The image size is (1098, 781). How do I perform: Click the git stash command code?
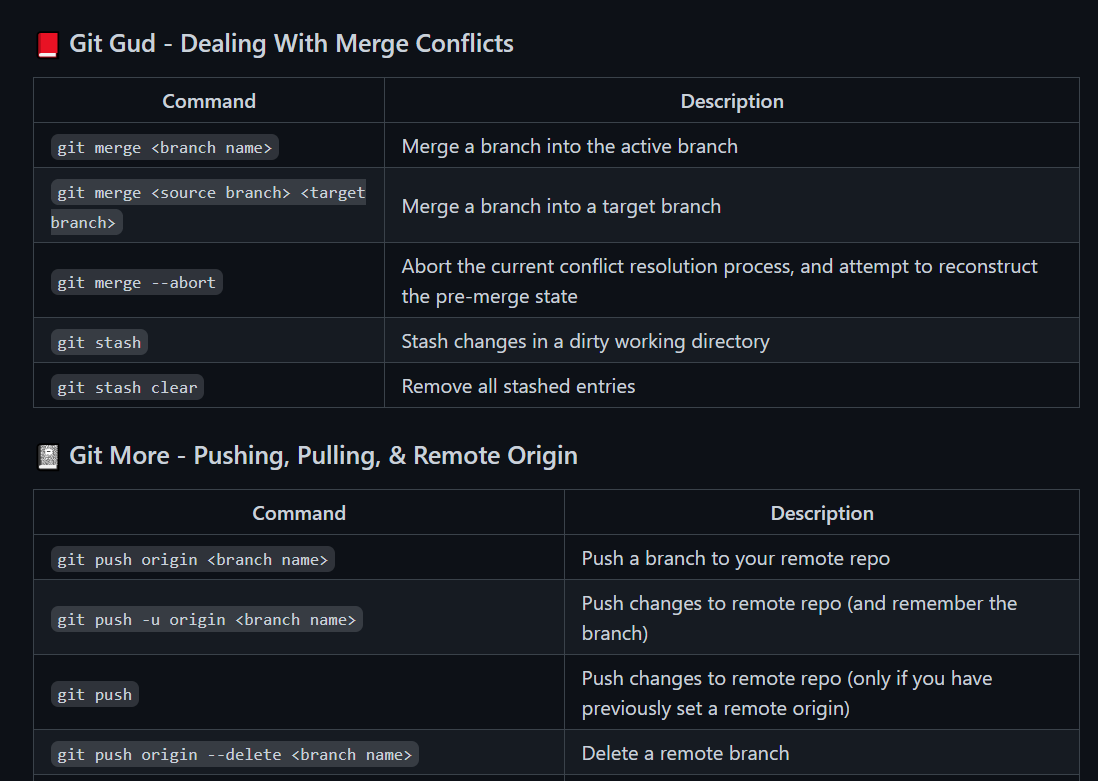click(99, 343)
